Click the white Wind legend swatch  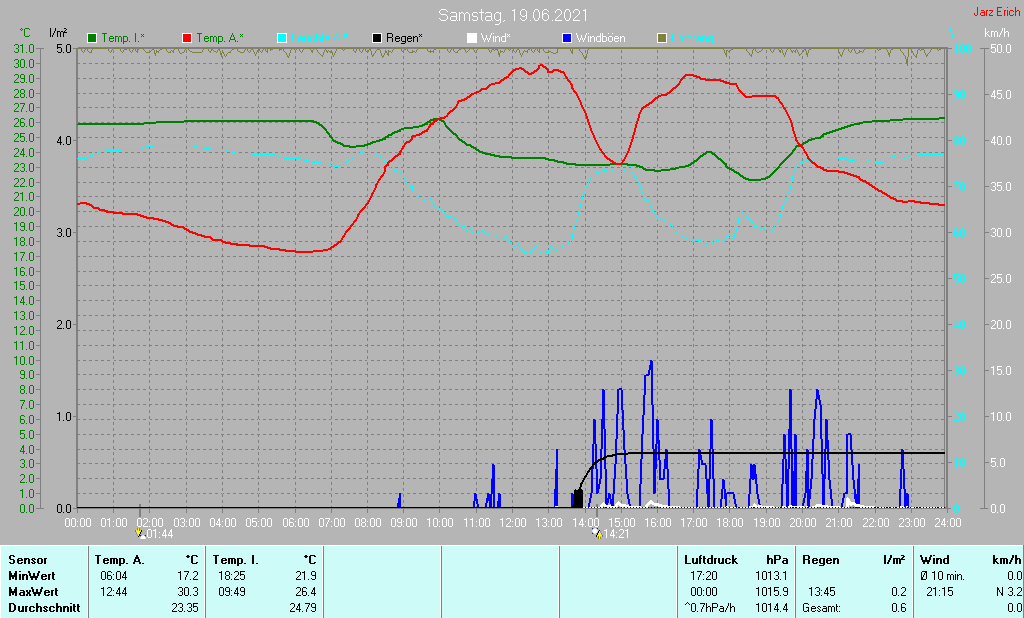point(472,38)
